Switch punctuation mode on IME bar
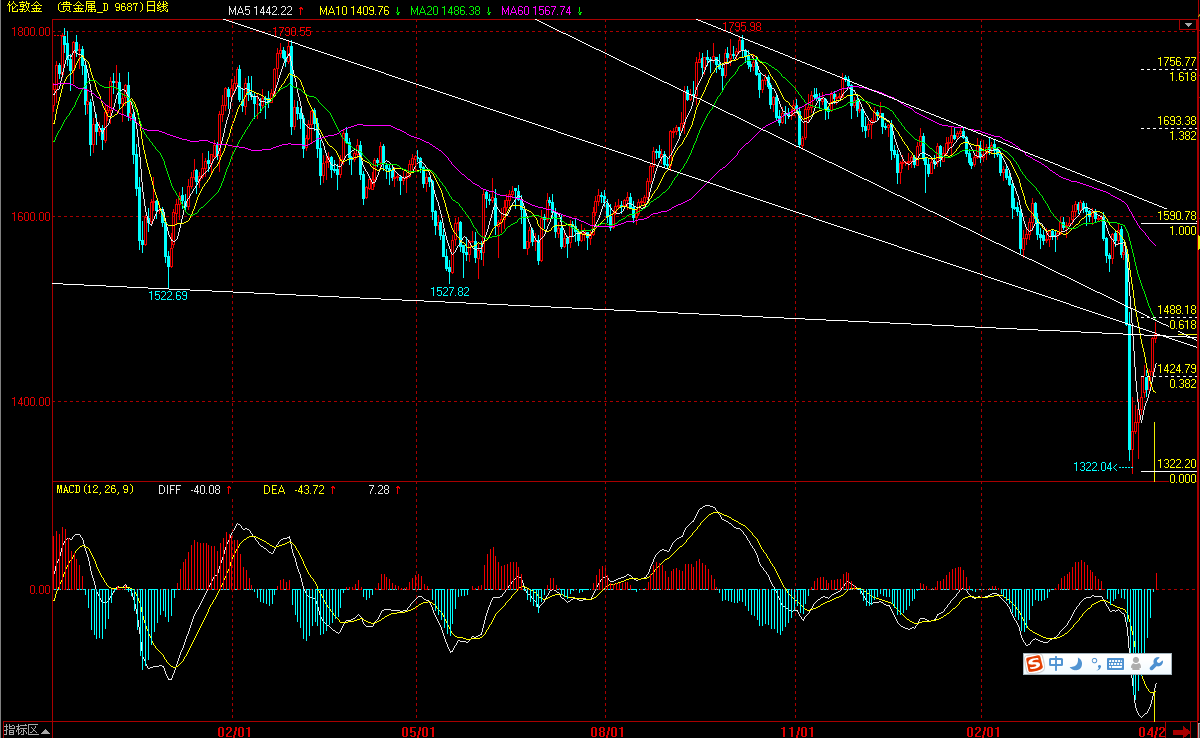 tap(1096, 664)
